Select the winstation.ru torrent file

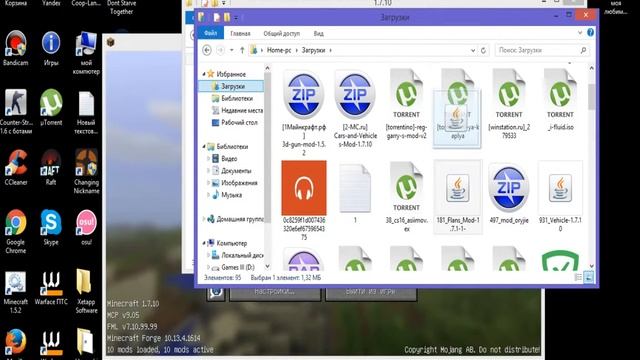coord(509,104)
